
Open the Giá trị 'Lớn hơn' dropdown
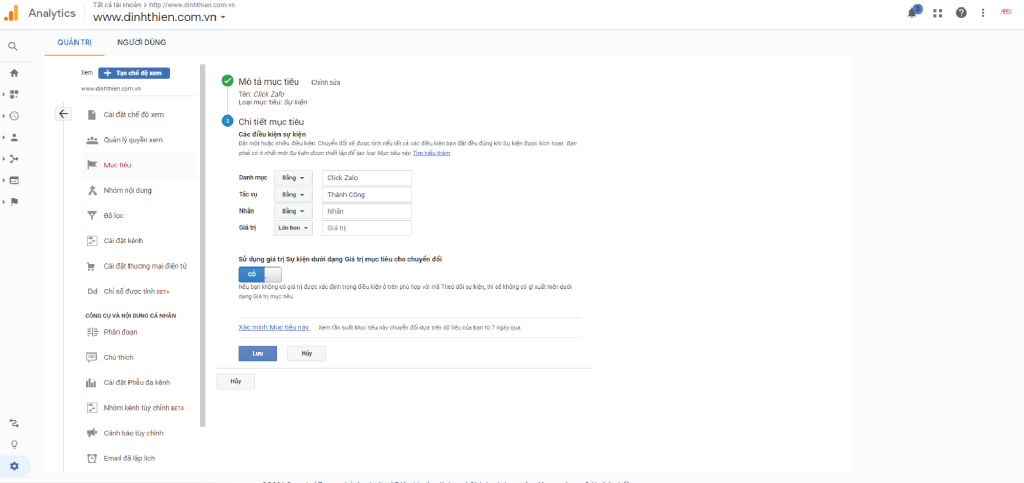(x=293, y=228)
